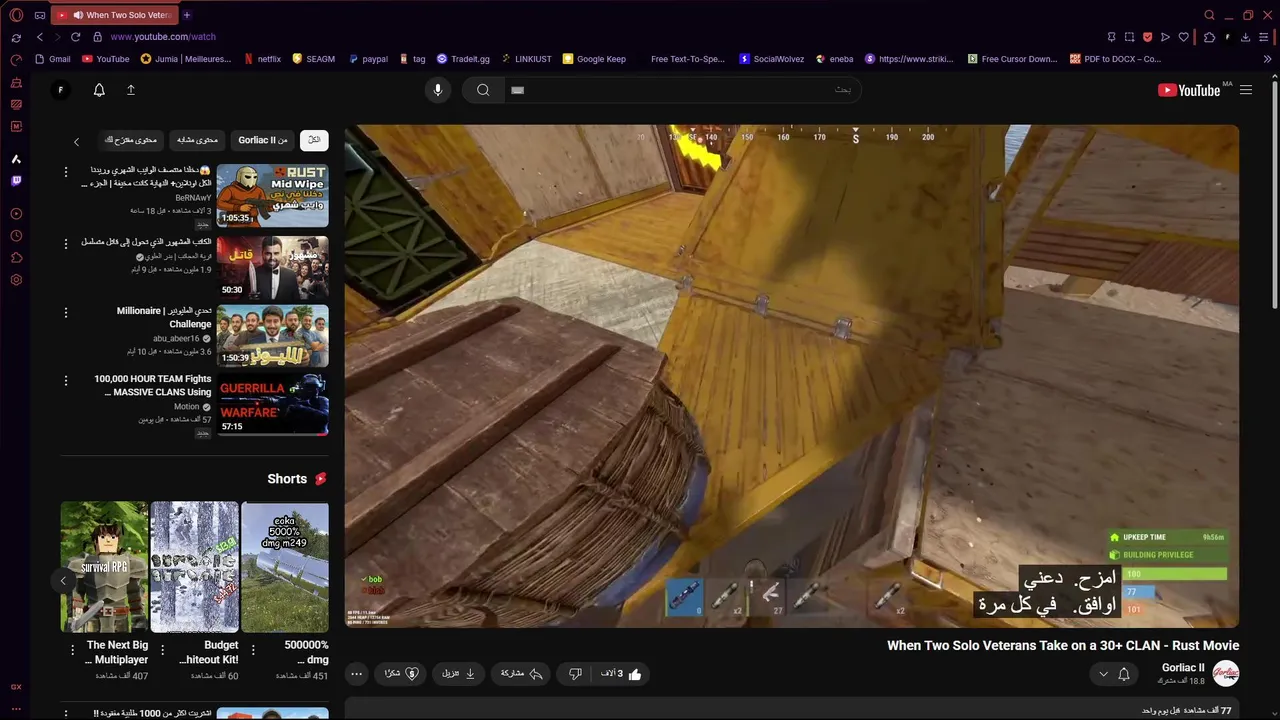Open the extensions puzzle icon
The height and width of the screenshot is (720, 1280).
pyautogui.click(x=1209, y=37)
